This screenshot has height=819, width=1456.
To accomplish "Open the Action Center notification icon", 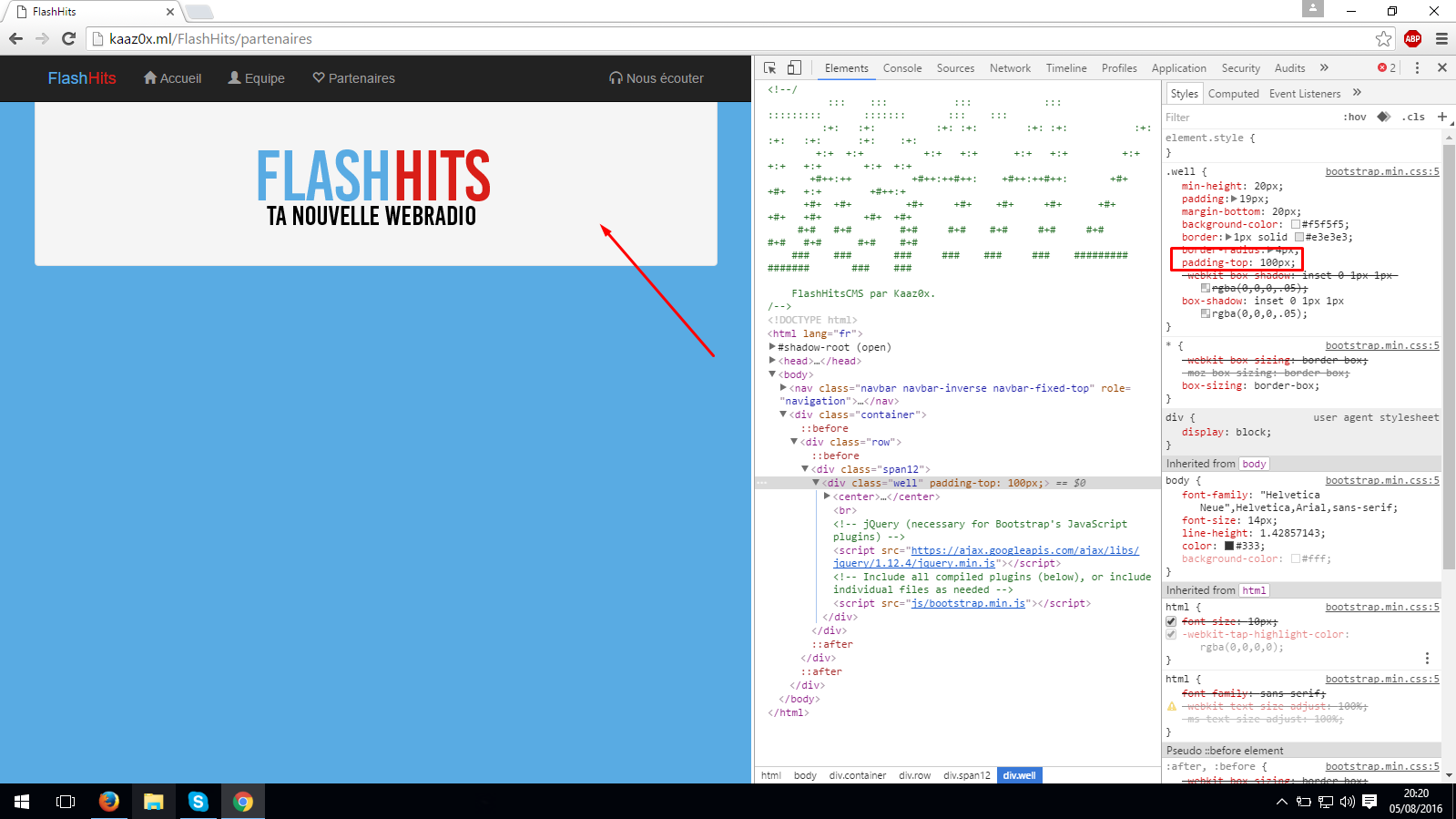I will 1369,802.
